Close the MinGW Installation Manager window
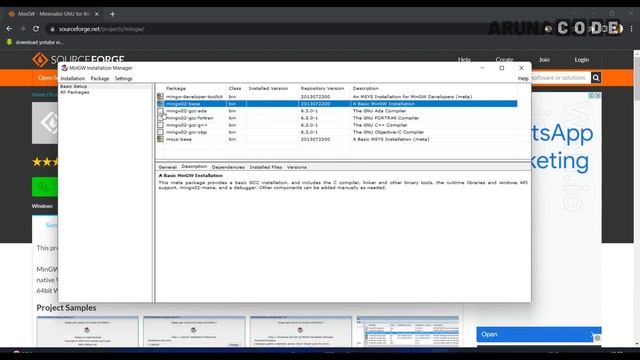The width and height of the screenshot is (640, 360). (521, 68)
